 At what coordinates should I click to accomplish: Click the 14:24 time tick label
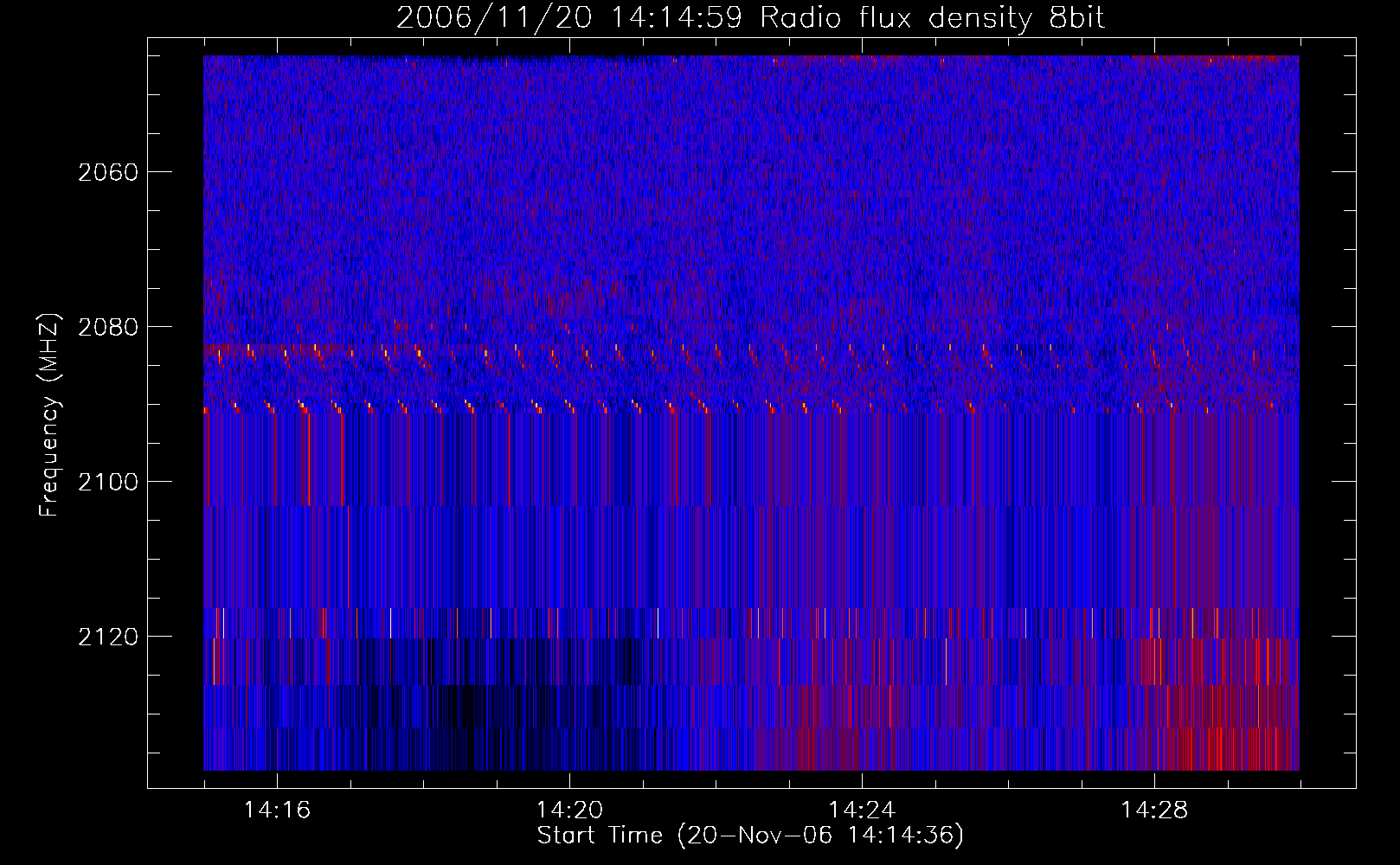tap(862, 811)
